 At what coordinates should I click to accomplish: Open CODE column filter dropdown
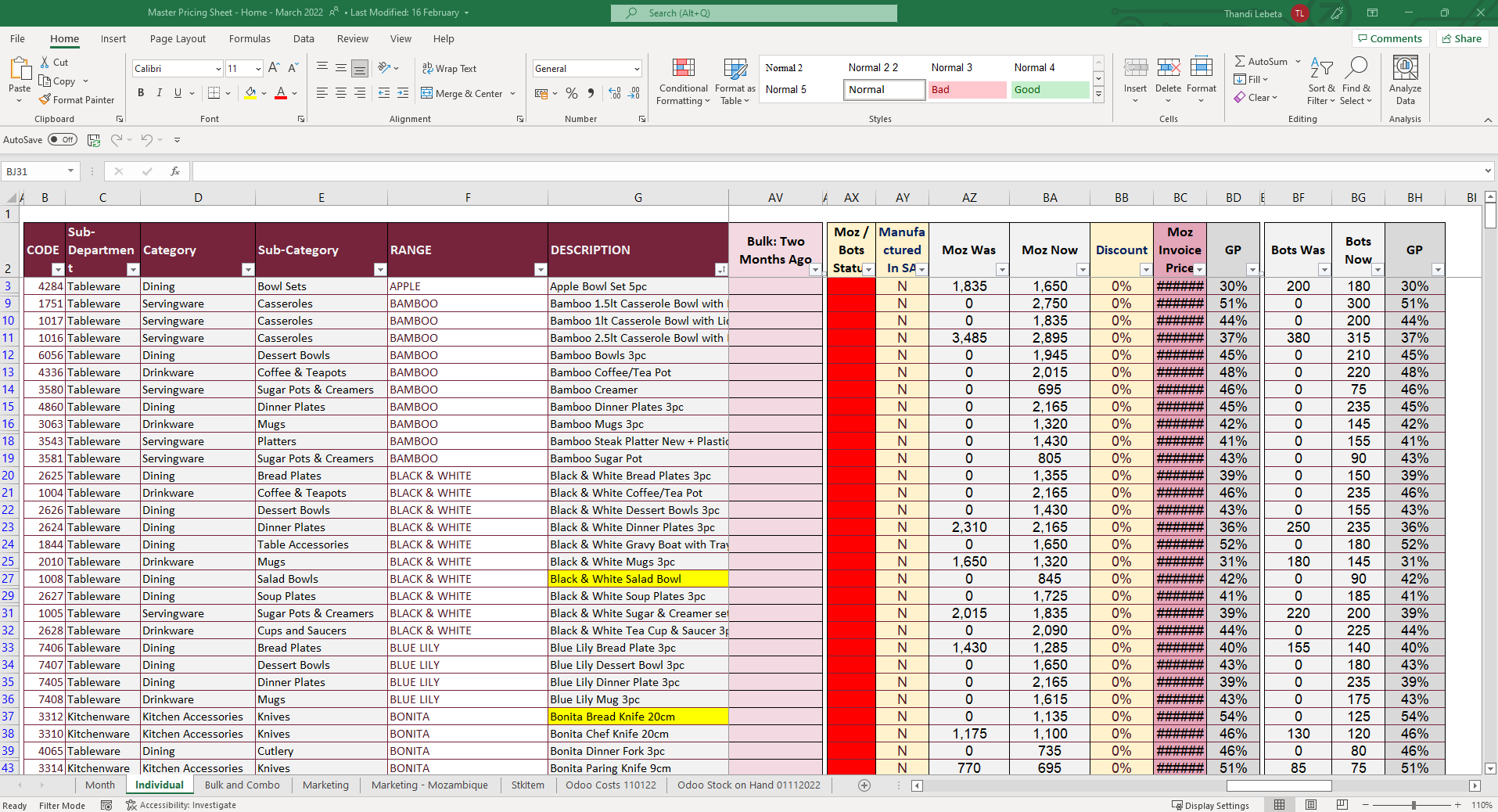57,270
